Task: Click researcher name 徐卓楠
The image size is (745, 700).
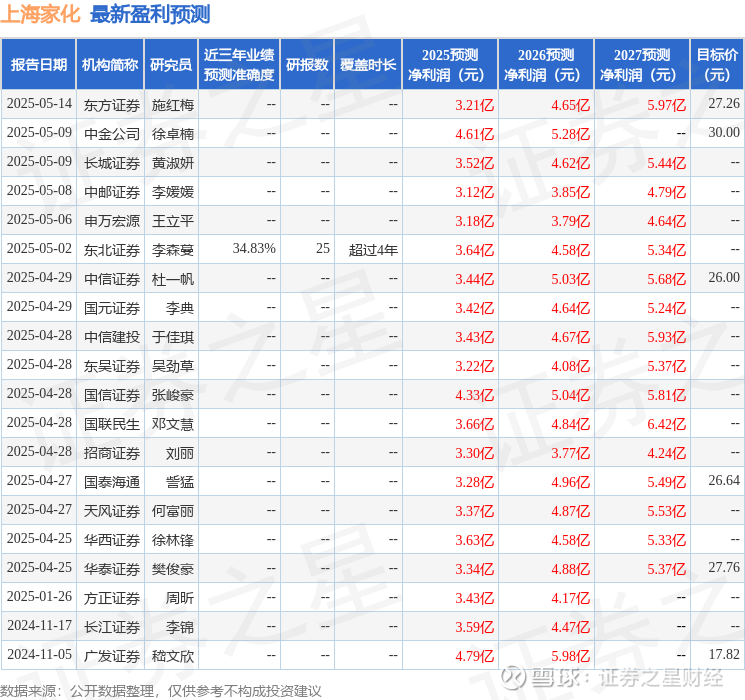Action: (x=172, y=134)
